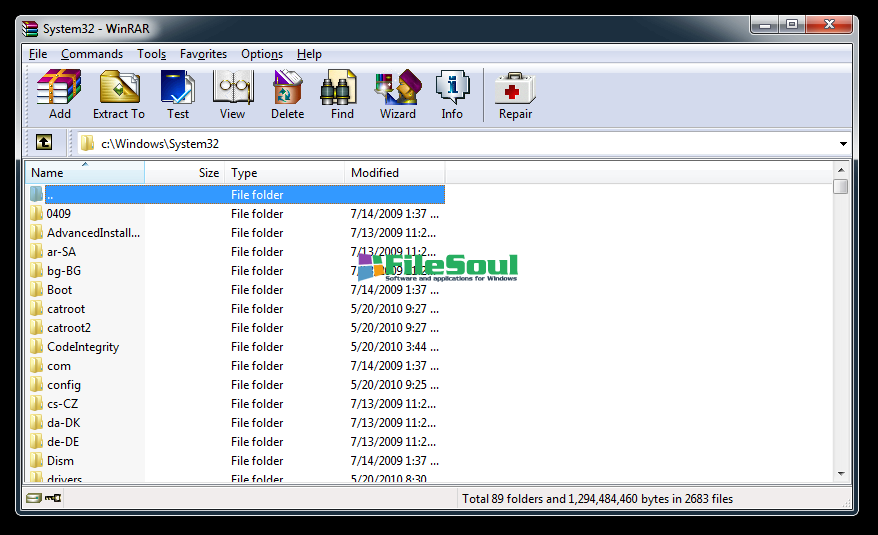
Task: Click the scrollbar up arrow
Action: (840, 170)
